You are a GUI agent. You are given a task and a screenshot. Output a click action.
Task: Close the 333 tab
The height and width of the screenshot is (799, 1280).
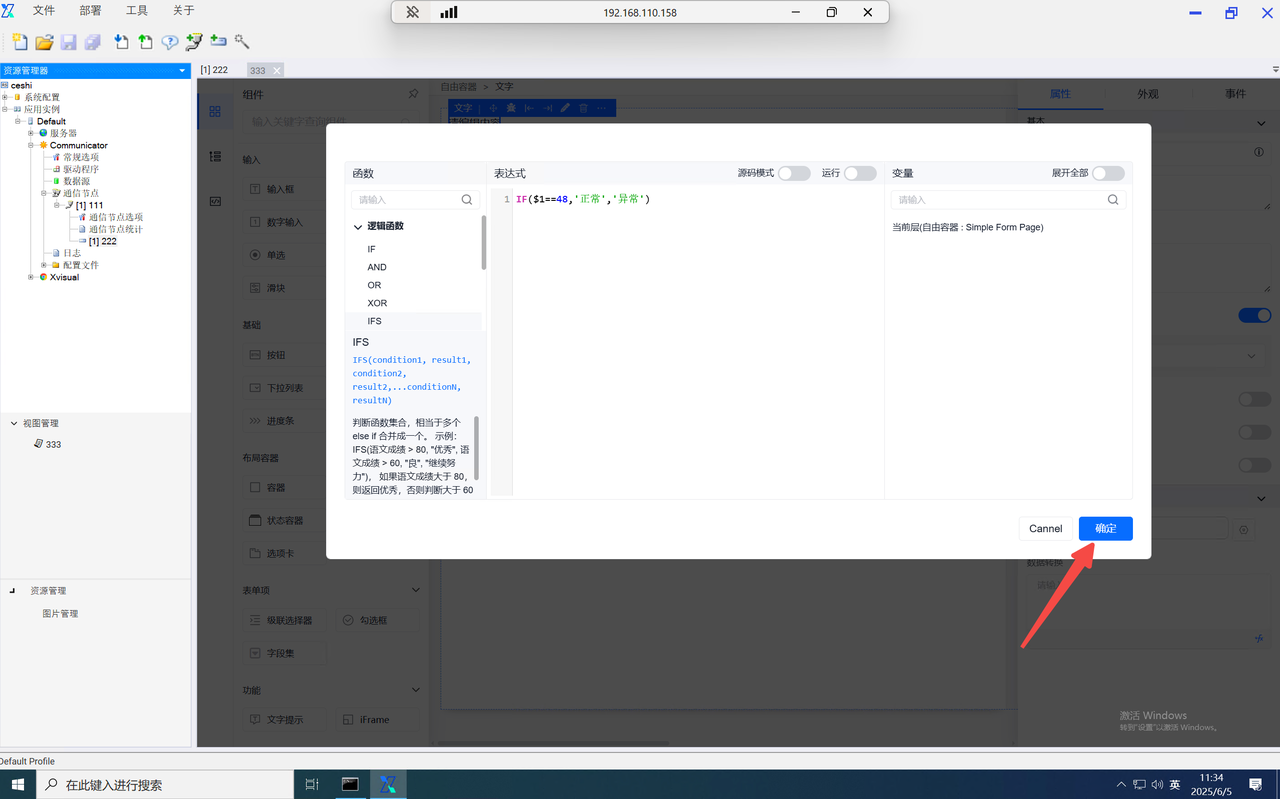[x=277, y=70]
